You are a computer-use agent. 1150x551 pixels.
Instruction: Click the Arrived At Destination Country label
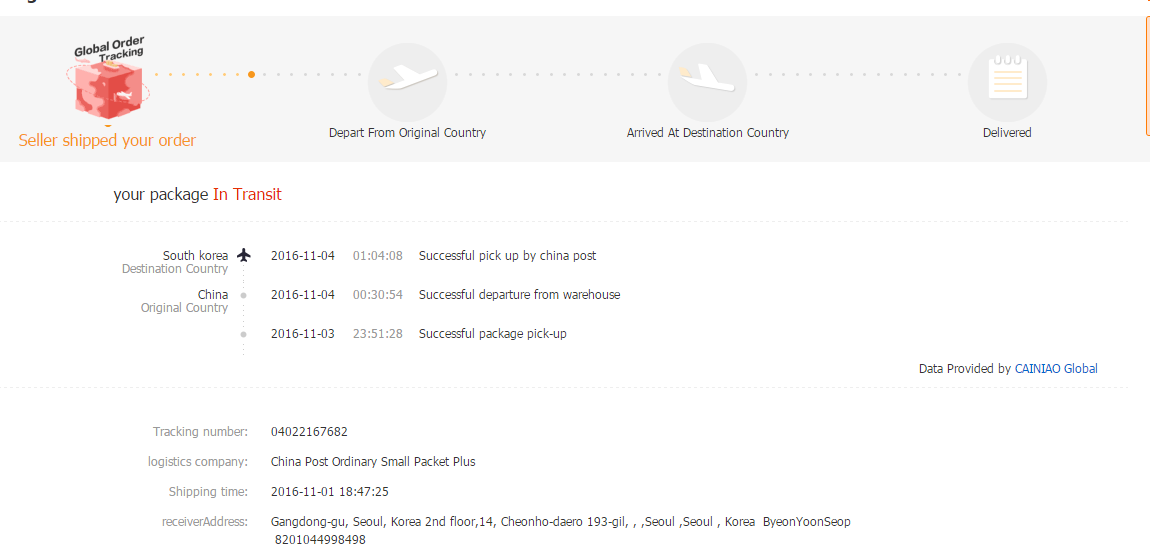pos(707,133)
